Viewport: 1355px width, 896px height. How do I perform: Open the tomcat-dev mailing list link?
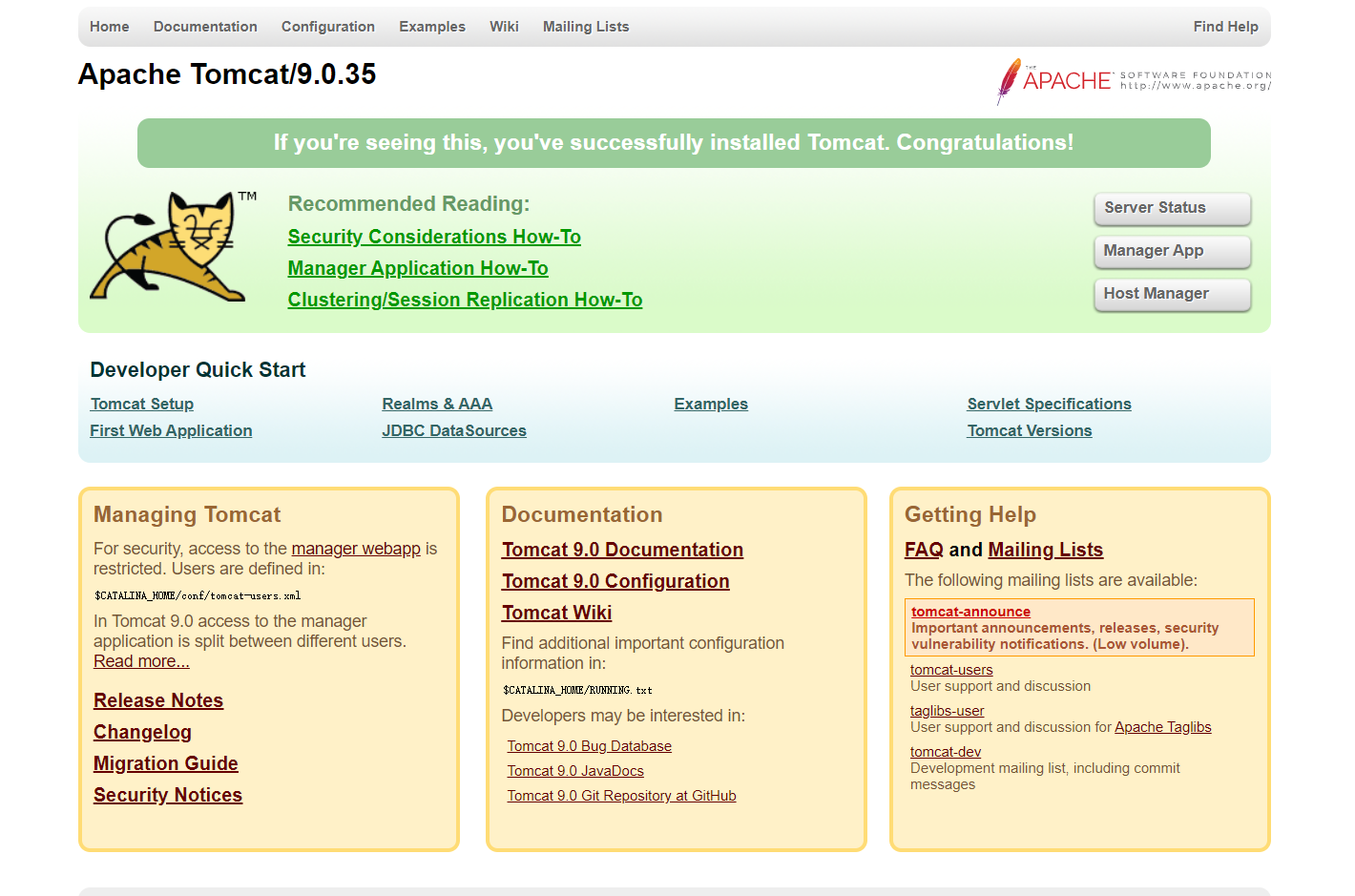click(946, 752)
